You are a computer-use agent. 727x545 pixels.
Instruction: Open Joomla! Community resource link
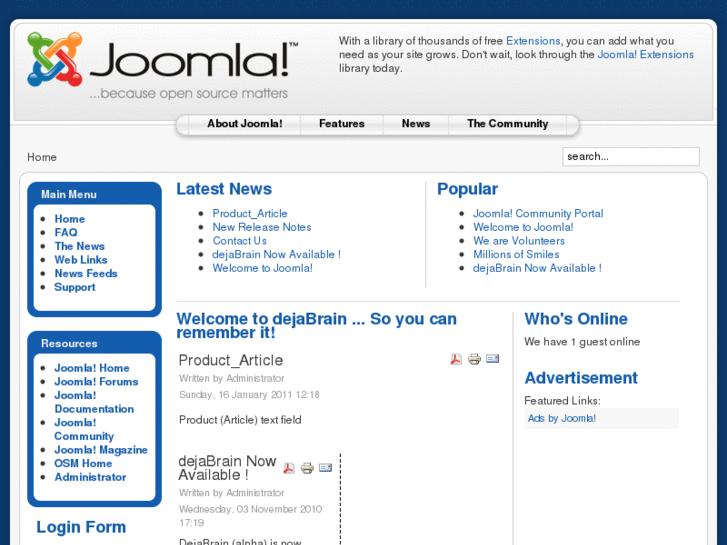click(x=84, y=430)
